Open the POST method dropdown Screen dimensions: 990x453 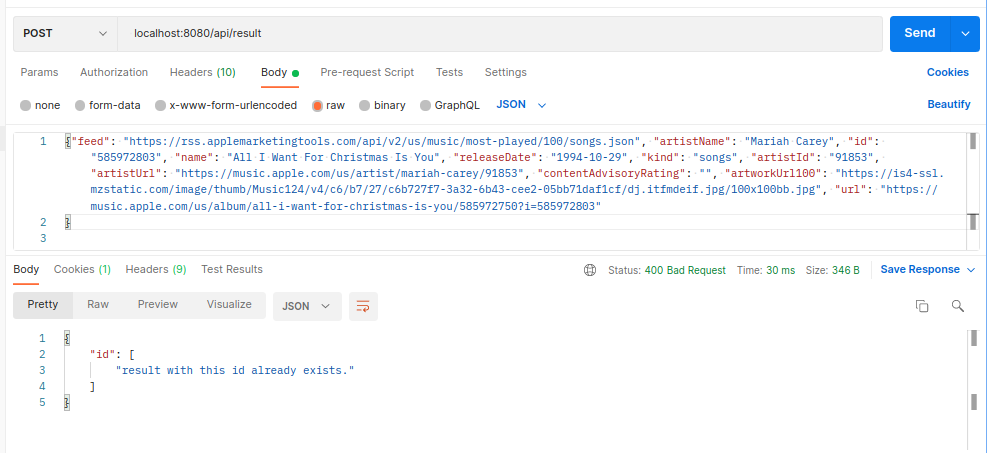pos(65,33)
